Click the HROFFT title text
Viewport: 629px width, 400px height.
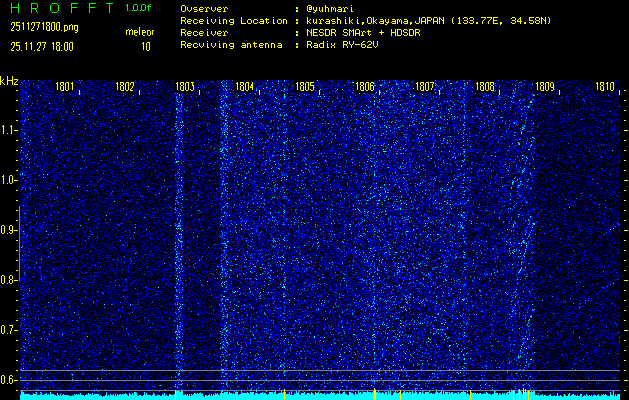62,8
